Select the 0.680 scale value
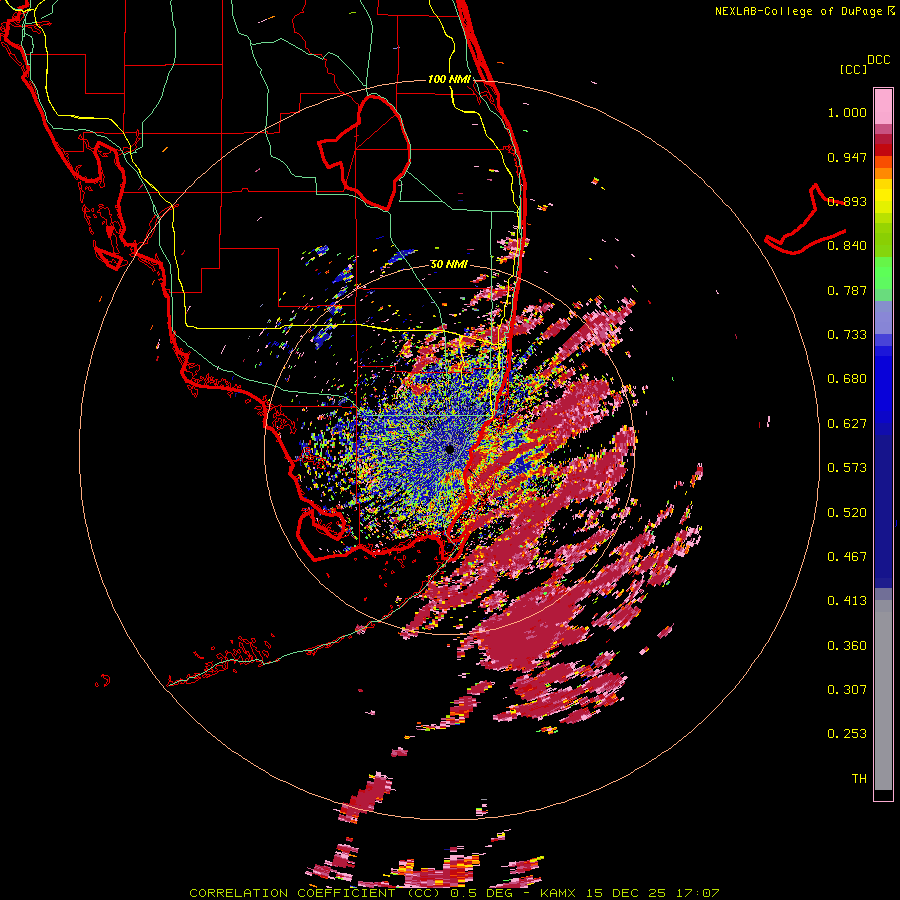 point(847,379)
